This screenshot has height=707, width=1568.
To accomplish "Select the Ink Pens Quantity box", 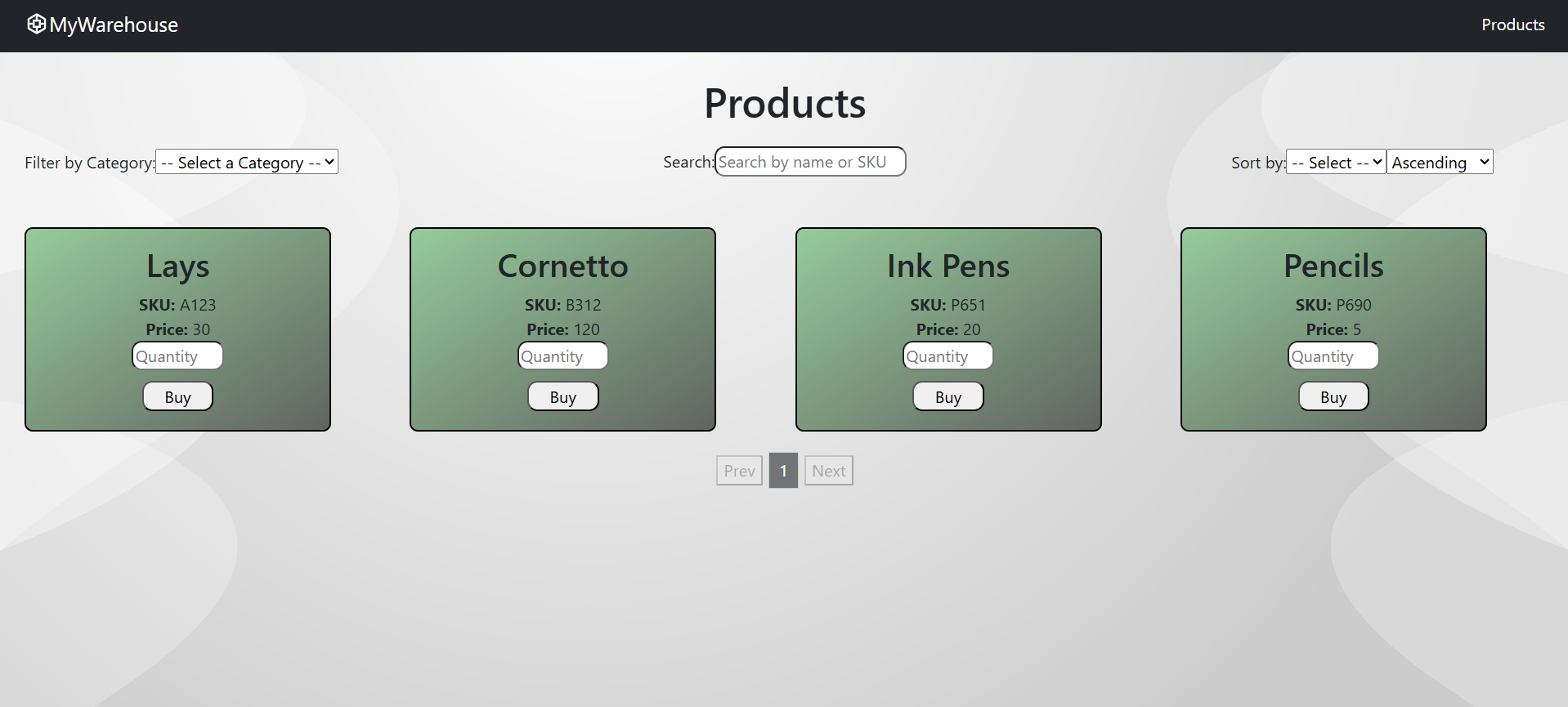I will [x=948, y=356].
